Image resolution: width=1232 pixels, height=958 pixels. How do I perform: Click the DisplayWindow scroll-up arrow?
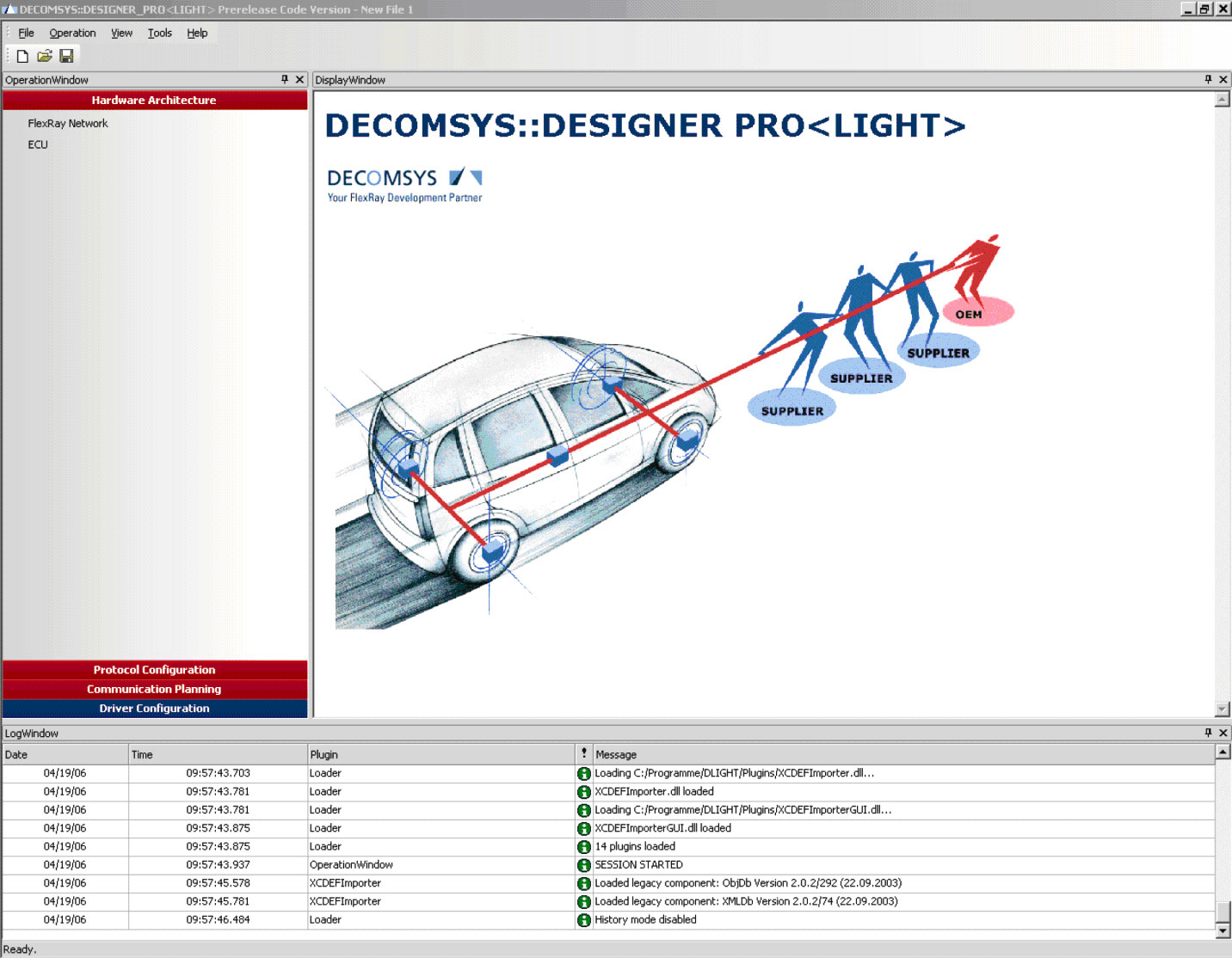1222,100
